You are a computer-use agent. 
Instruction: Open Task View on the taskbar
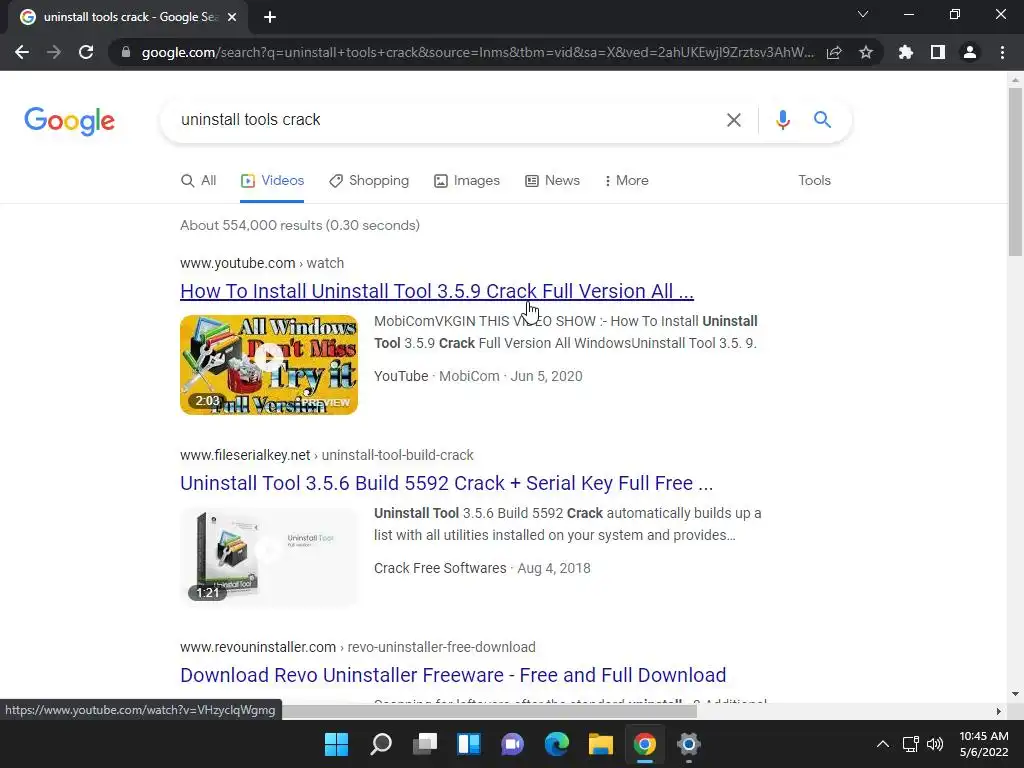click(424, 744)
